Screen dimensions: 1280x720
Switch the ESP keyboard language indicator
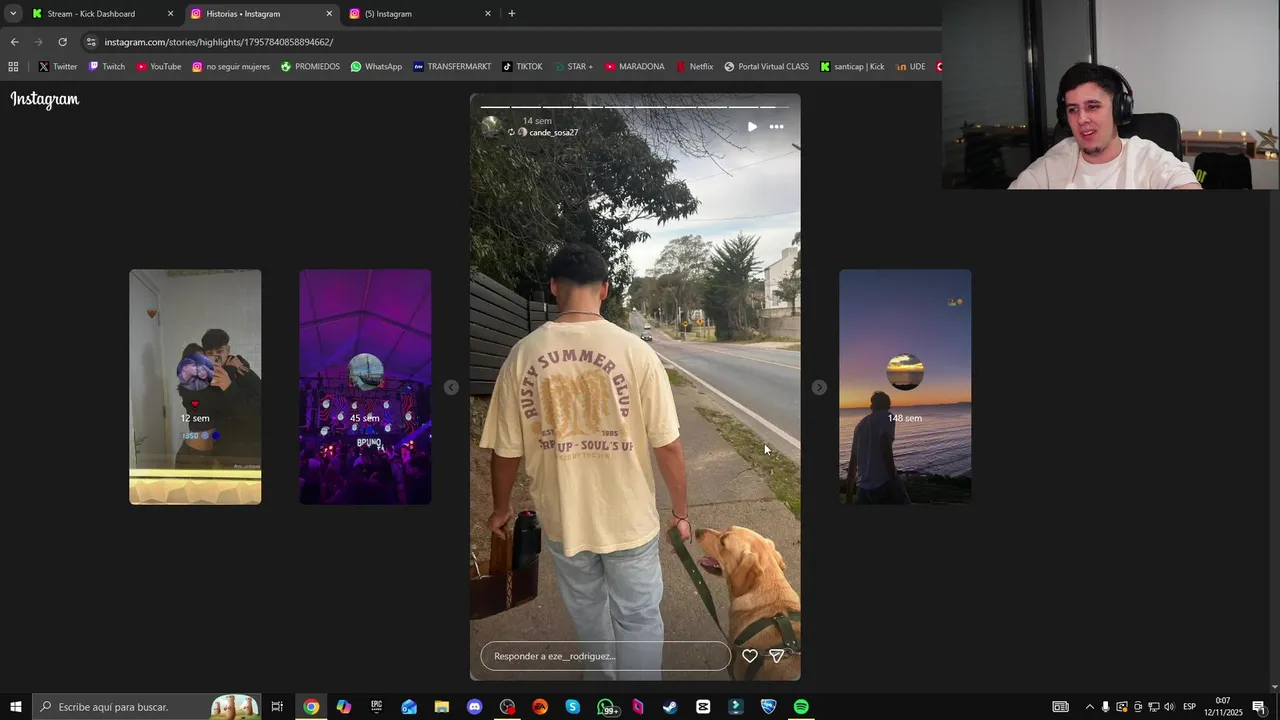(1189, 707)
